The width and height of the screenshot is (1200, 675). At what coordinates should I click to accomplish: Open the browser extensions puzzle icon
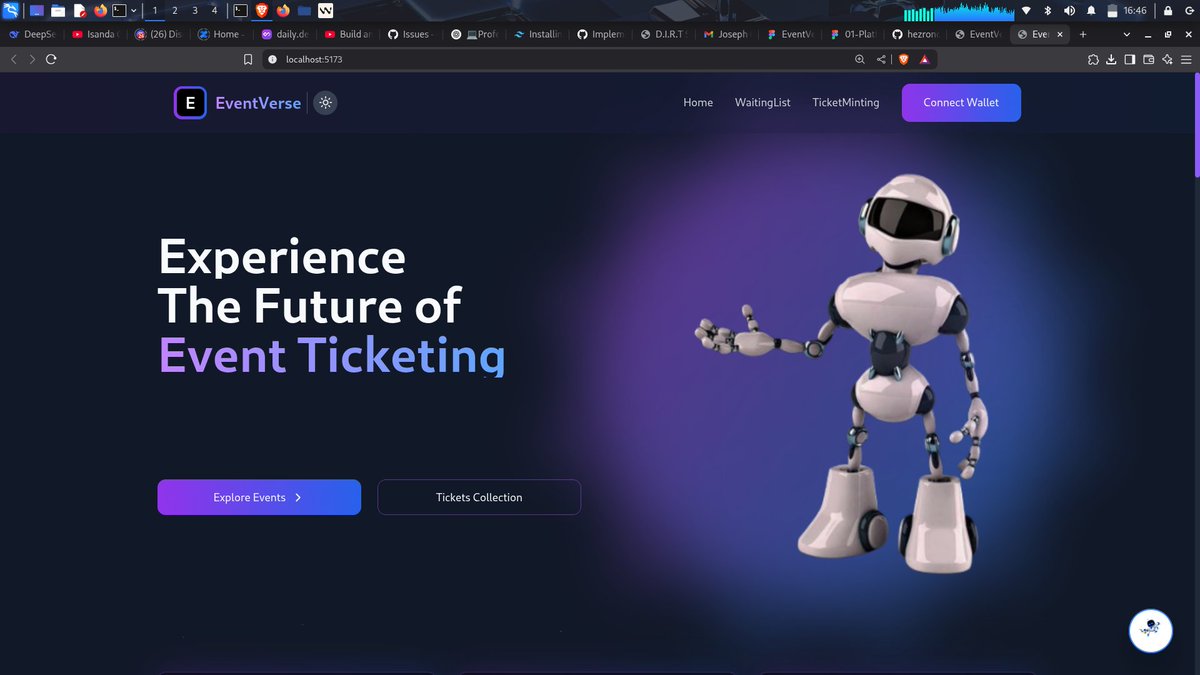1093,59
